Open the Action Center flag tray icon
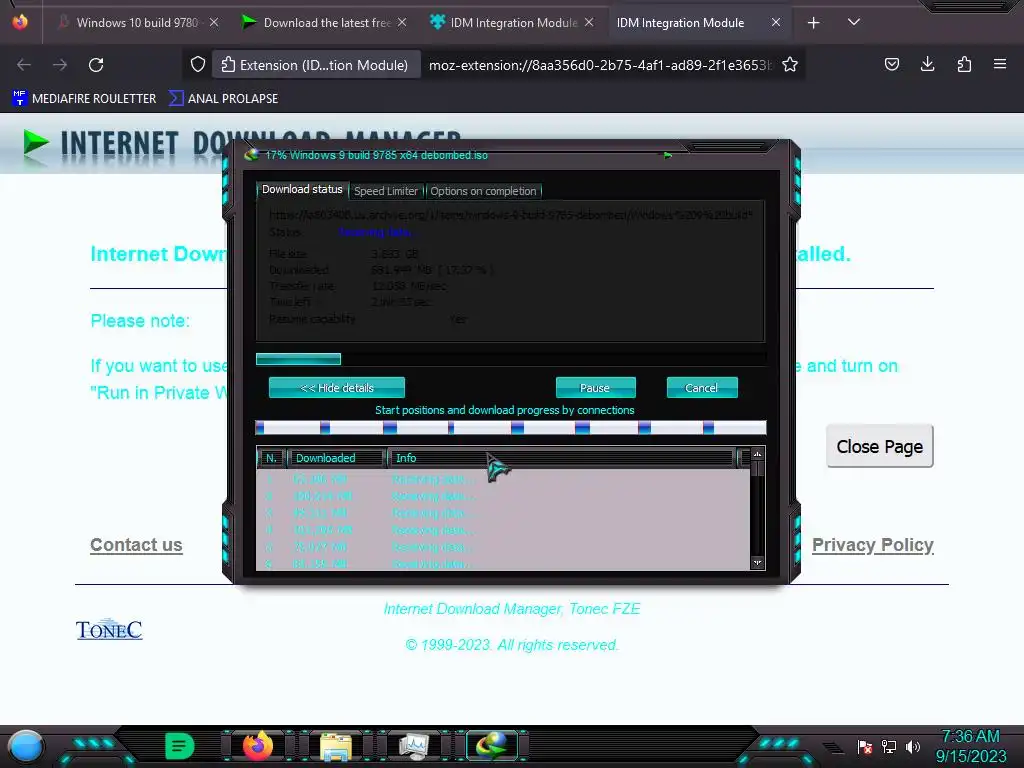 click(x=865, y=746)
